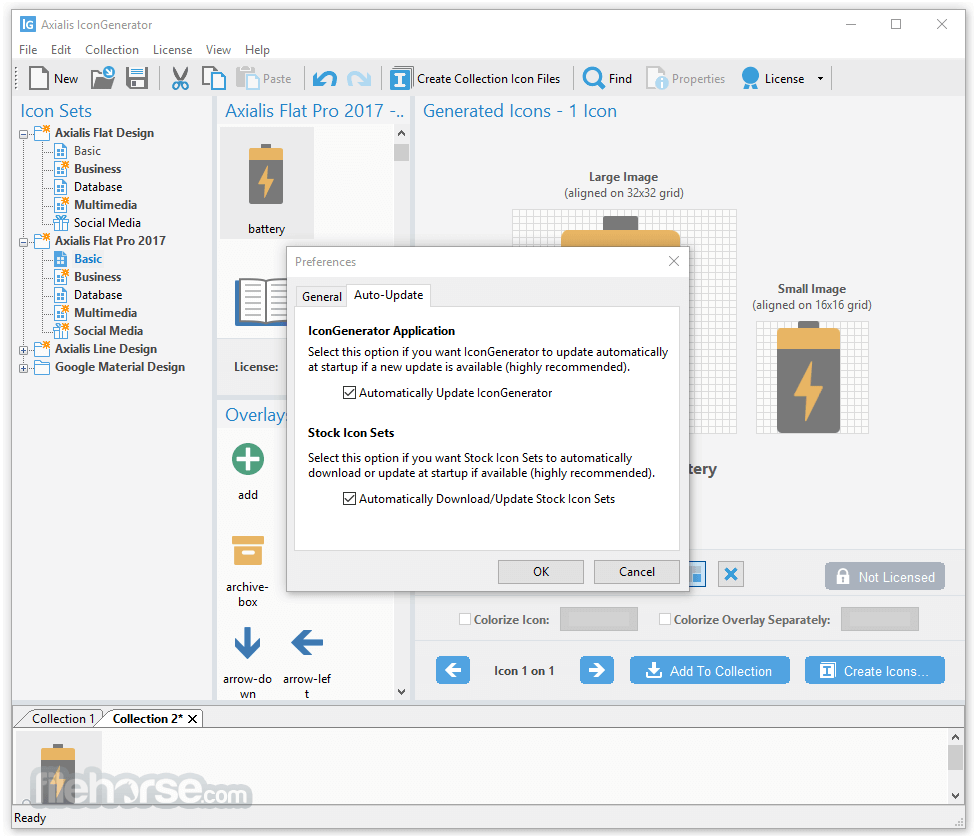The width and height of the screenshot is (976, 839).
Task: Choose the add overlay icon
Action: (x=248, y=459)
